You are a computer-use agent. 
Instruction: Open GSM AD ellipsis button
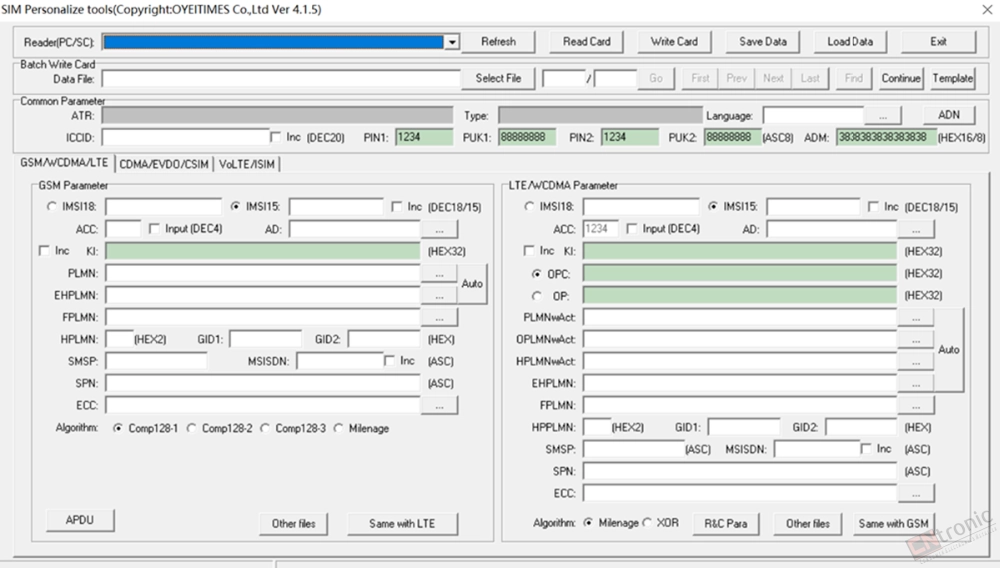[439, 229]
